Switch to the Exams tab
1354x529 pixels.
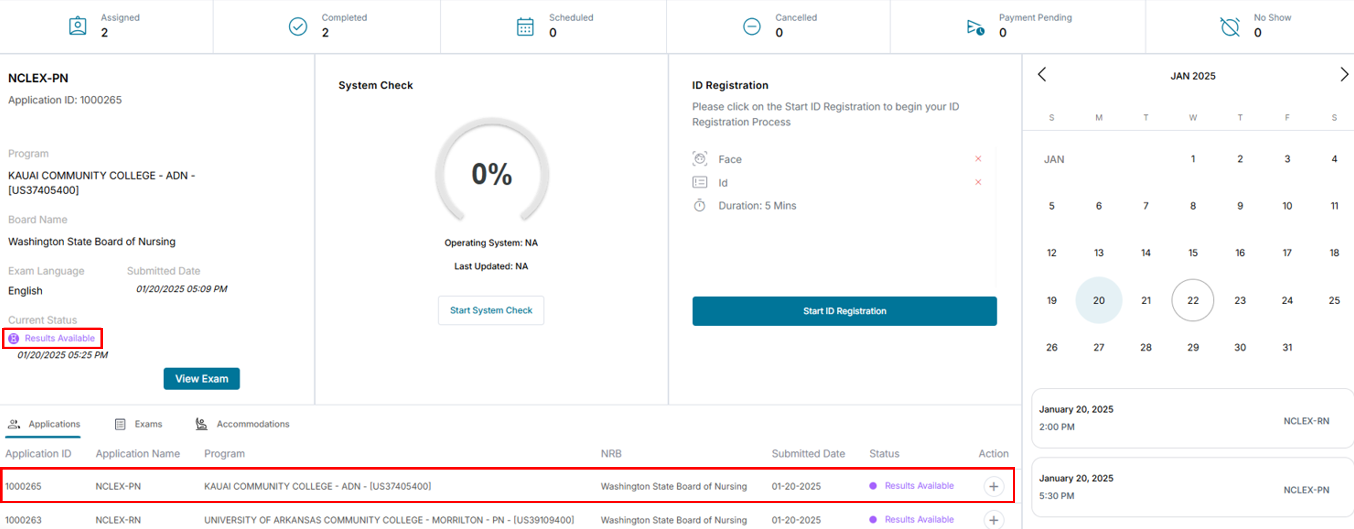pyautogui.click(x=138, y=424)
